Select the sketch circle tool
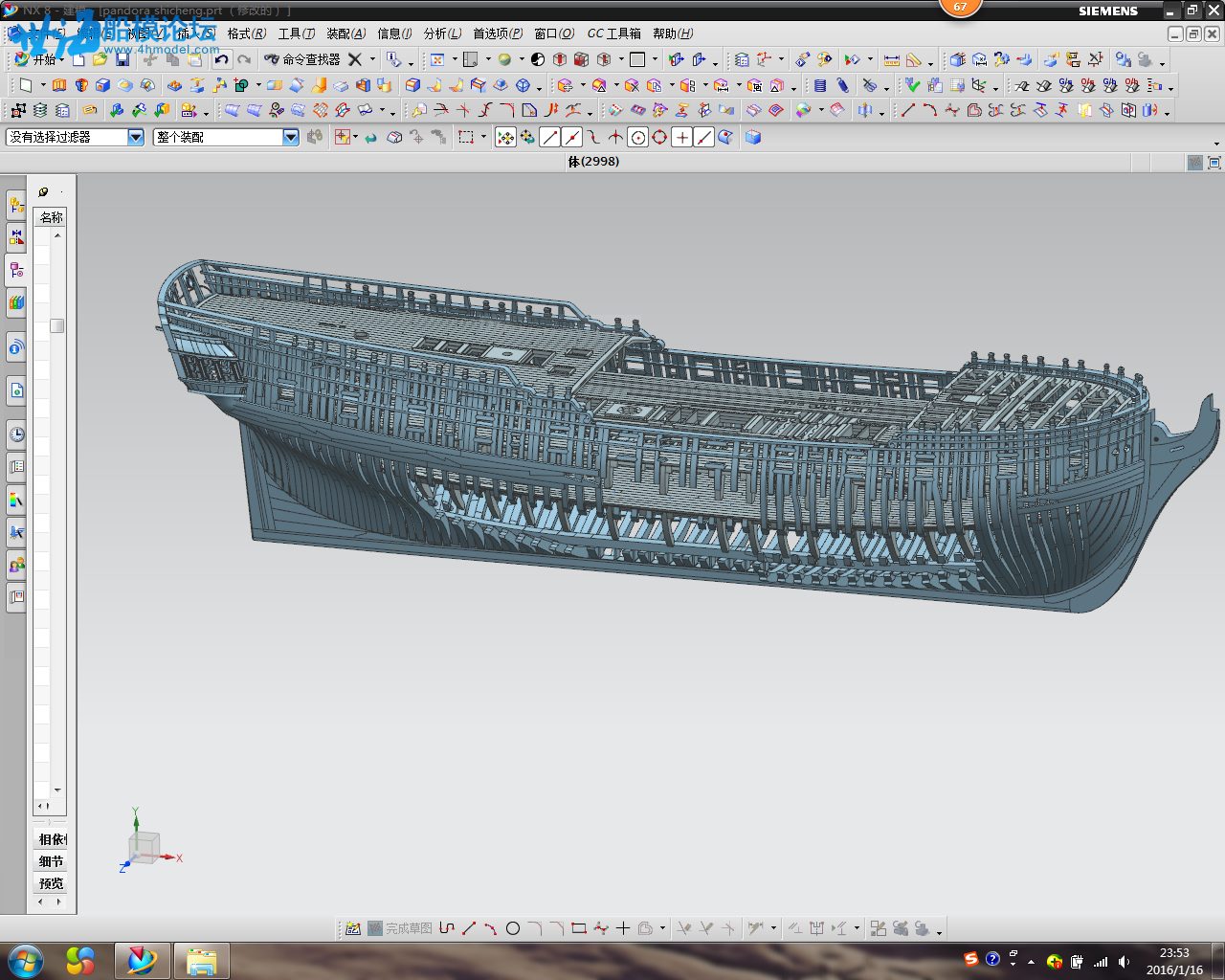This screenshot has height=980, width=1225. 513,928
